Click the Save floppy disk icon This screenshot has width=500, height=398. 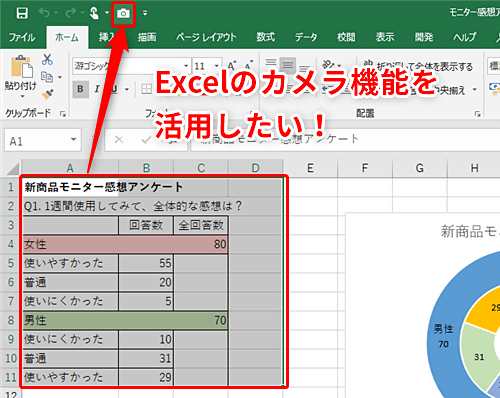pos(22,13)
